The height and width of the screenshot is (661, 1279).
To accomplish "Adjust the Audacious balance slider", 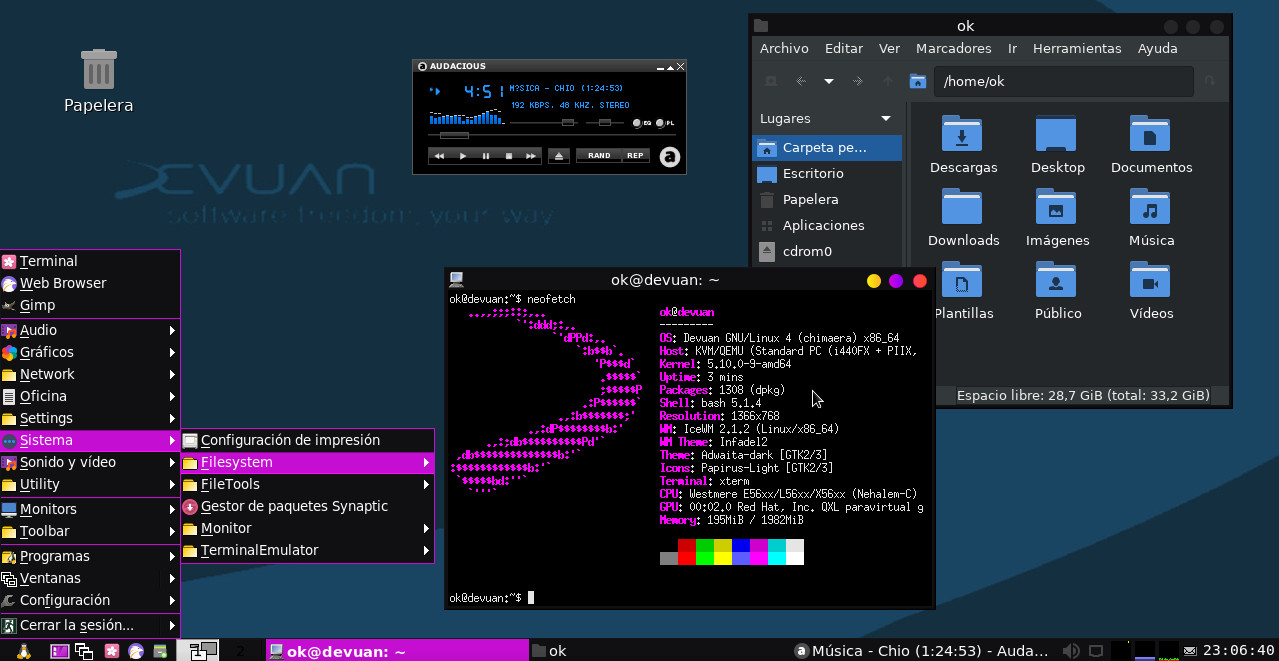I will (604, 123).
